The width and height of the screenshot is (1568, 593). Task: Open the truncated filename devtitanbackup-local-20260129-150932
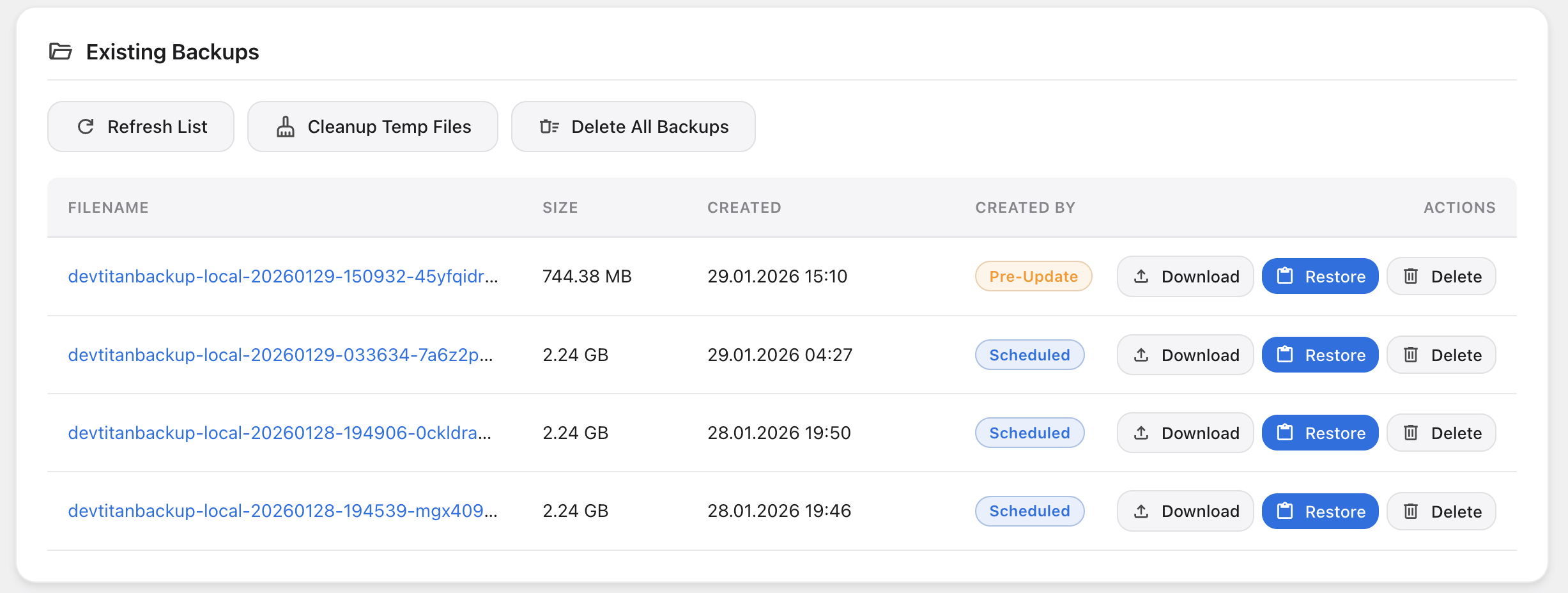tap(283, 276)
